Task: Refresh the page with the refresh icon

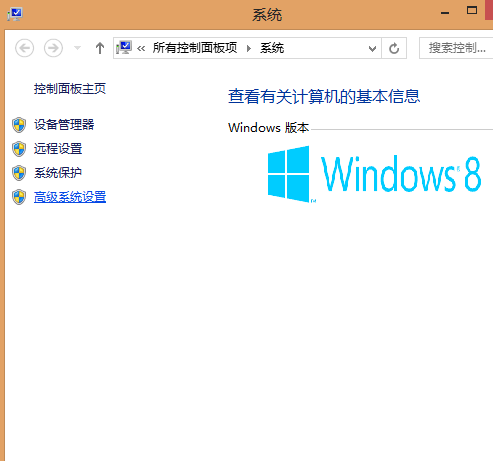Action: pos(394,48)
